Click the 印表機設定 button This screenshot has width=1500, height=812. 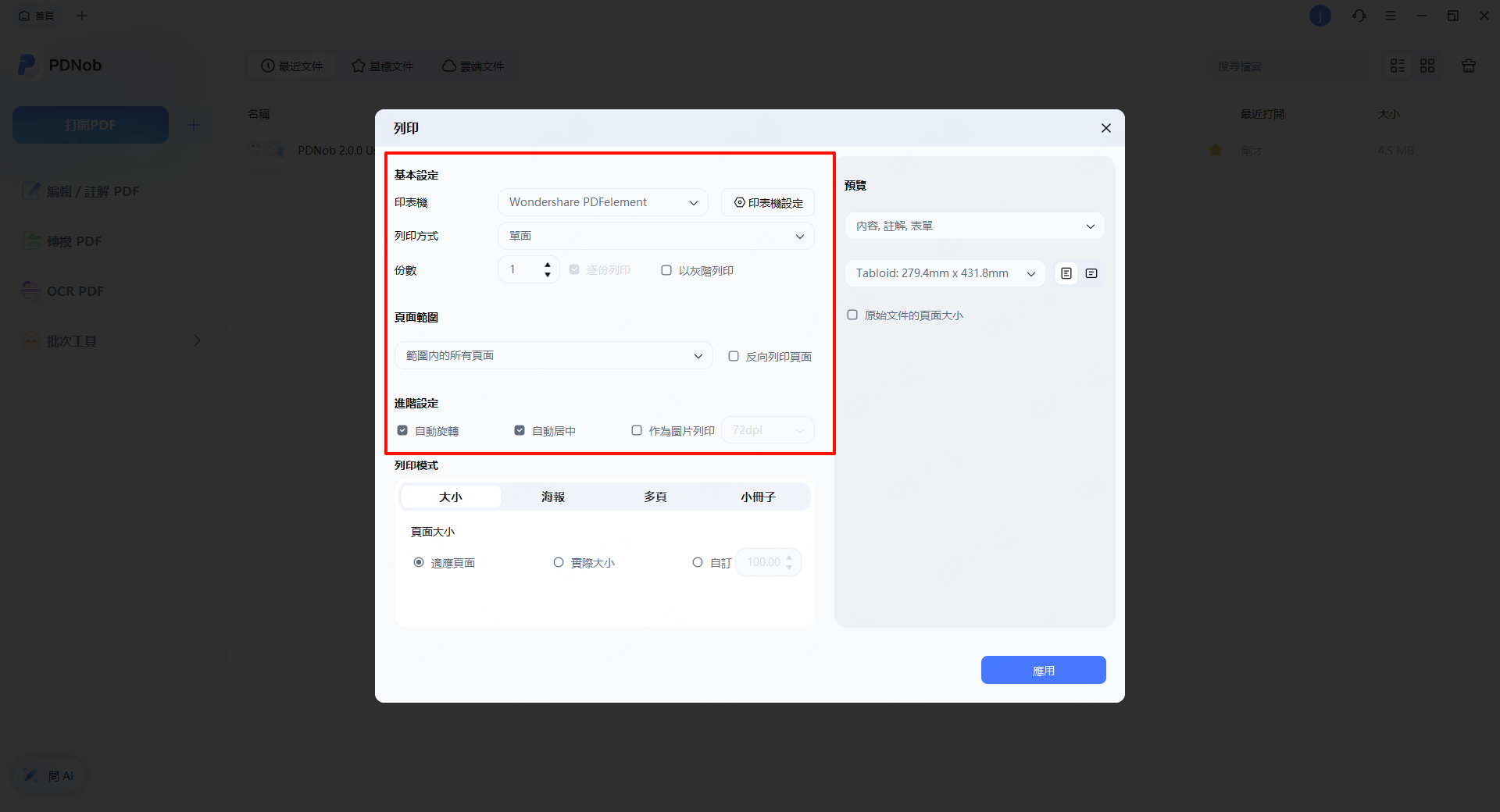tap(768, 202)
